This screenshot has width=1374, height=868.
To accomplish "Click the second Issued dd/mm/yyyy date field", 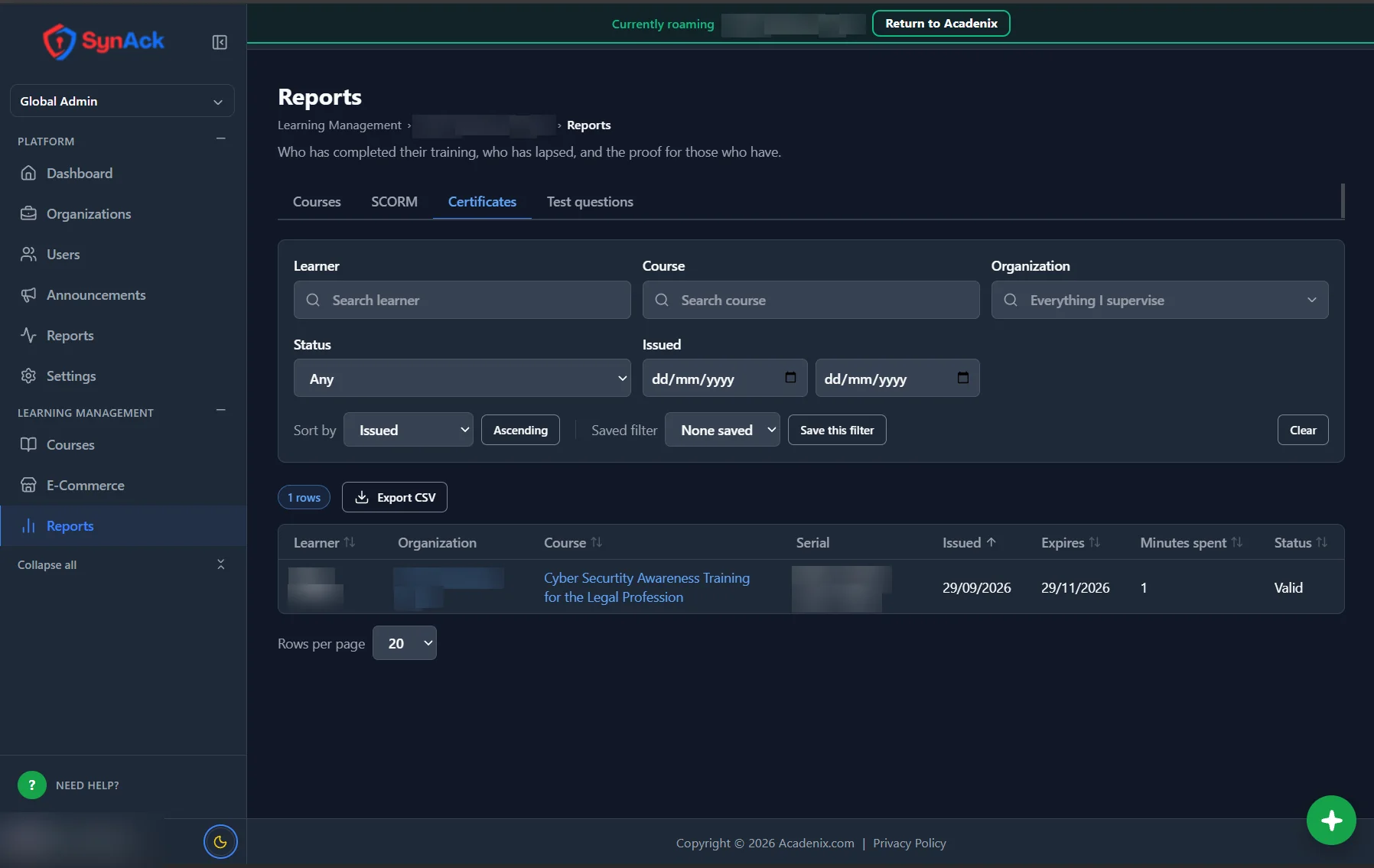I will [897, 378].
